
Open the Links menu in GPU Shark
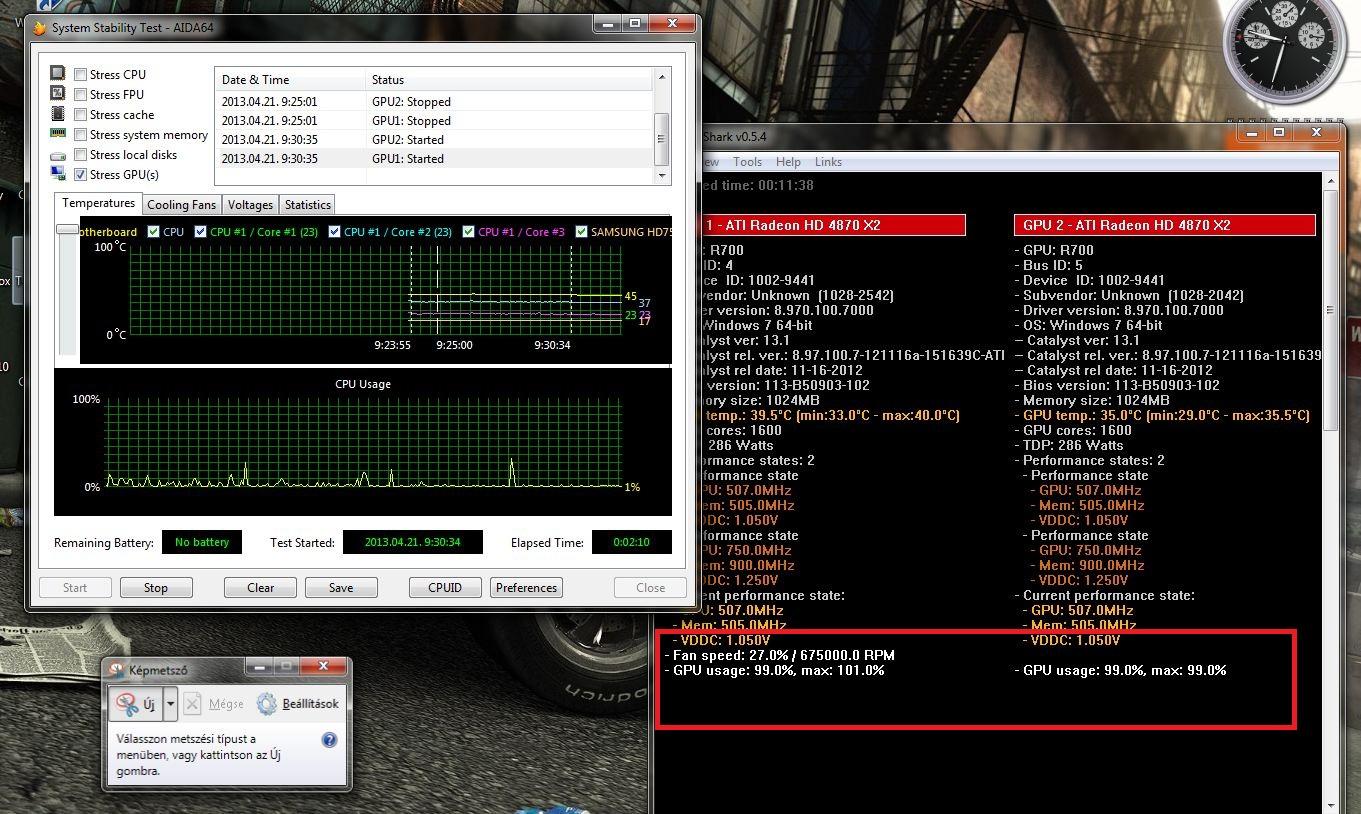tap(828, 161)
